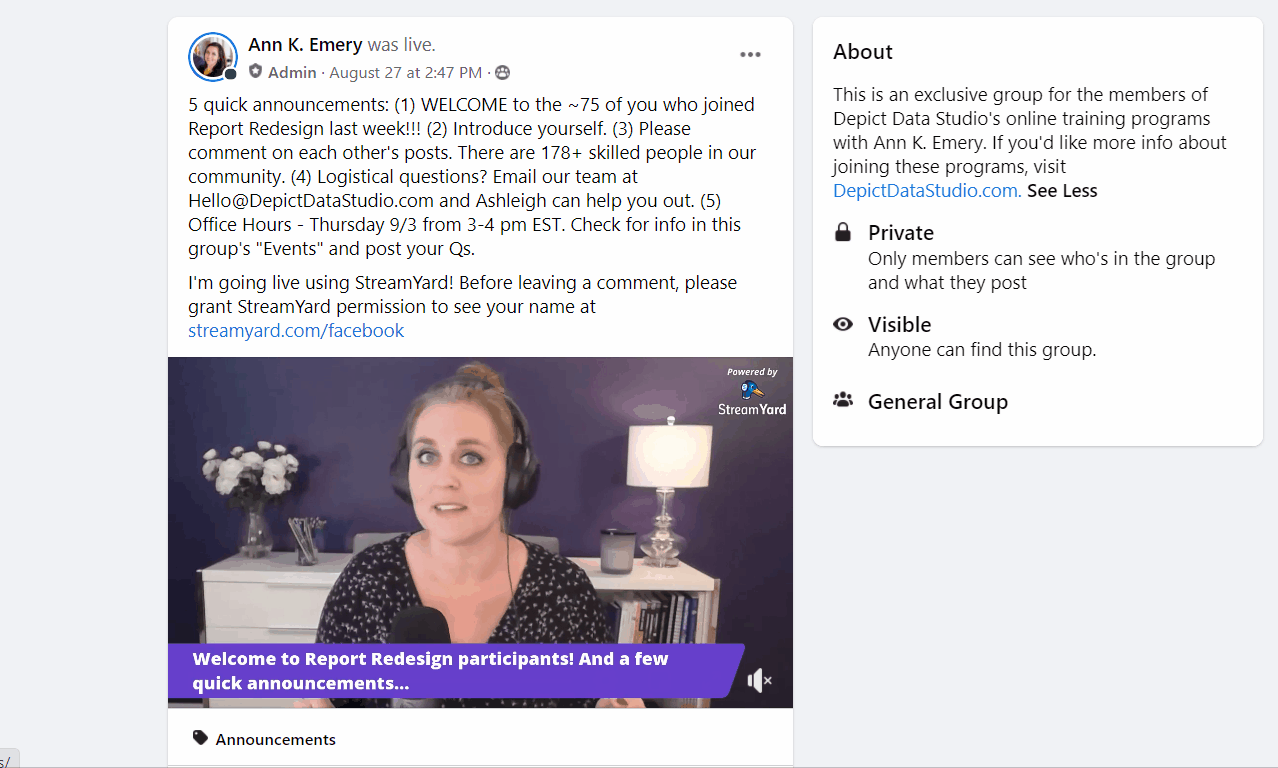Open the post options three-dots menu

click(x=750, y=55)
